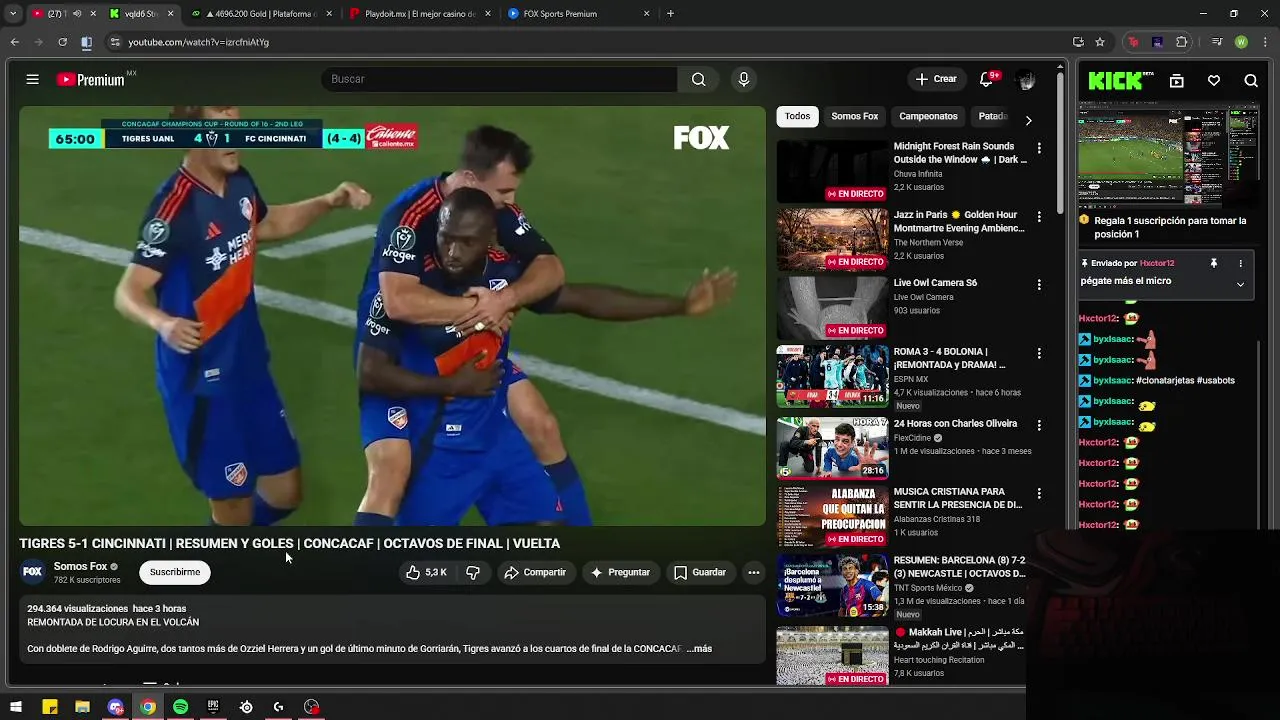Click the Preguntar button
The height and width of the screenshot is (720, 1280).
pos(620,572)
